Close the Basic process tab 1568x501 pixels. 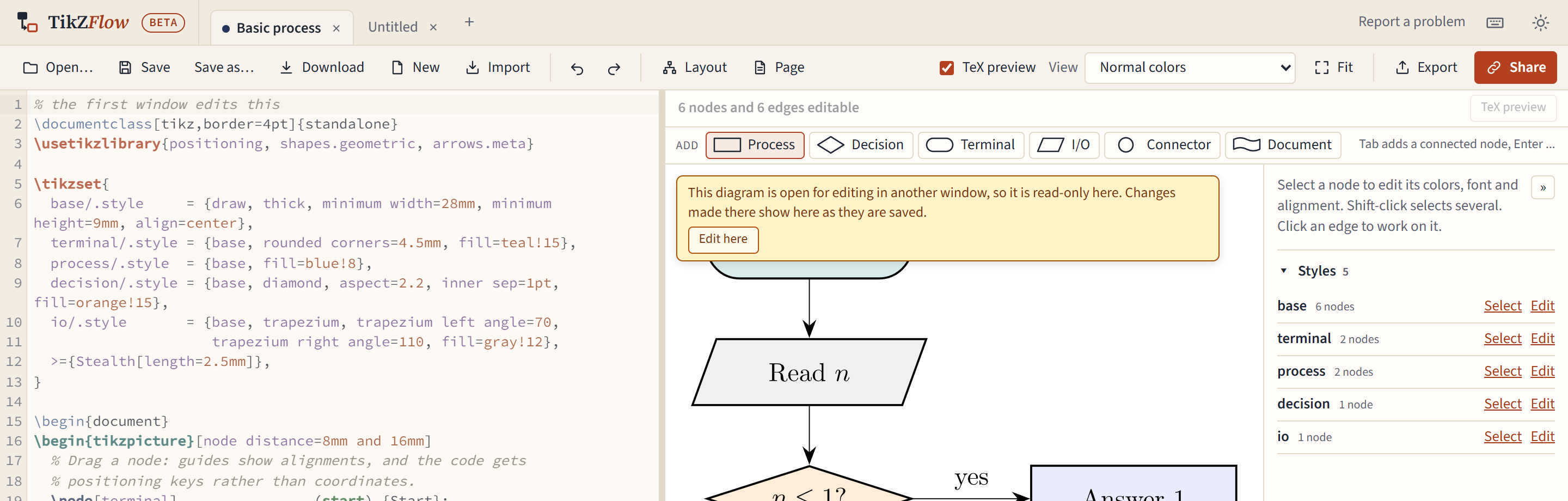[336, 29]
